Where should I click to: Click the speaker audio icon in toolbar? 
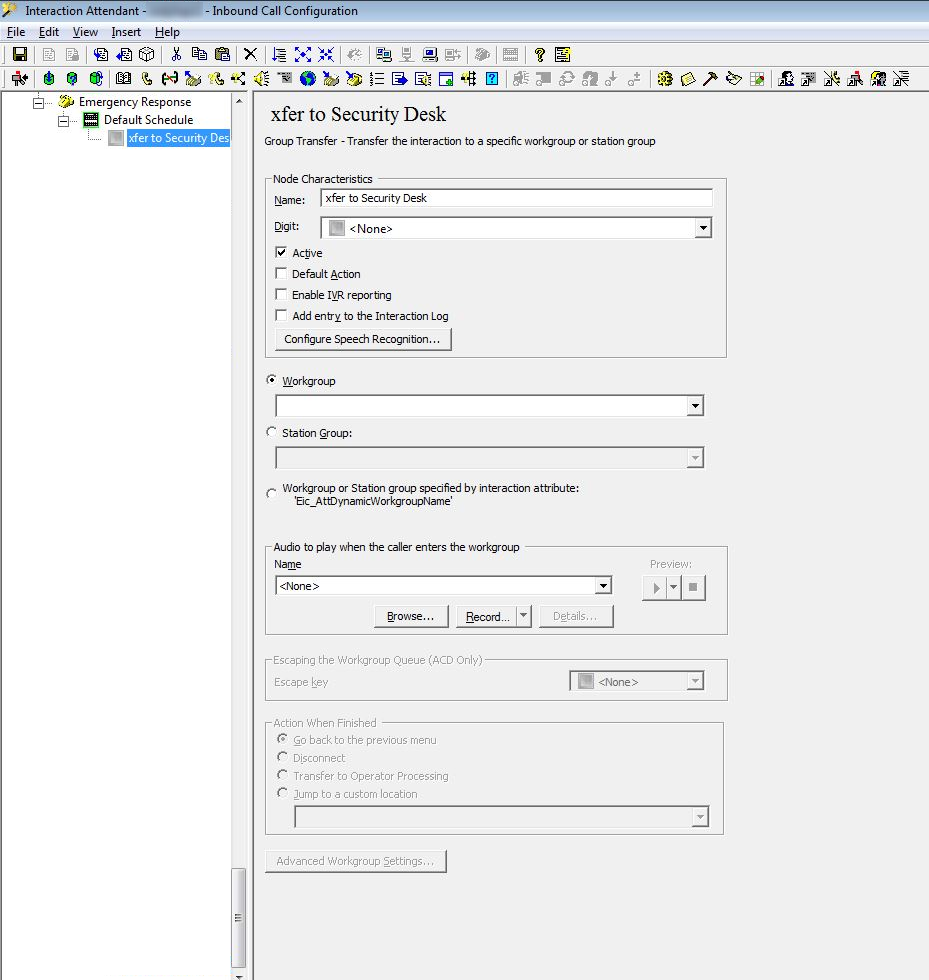tap(261, 79)
